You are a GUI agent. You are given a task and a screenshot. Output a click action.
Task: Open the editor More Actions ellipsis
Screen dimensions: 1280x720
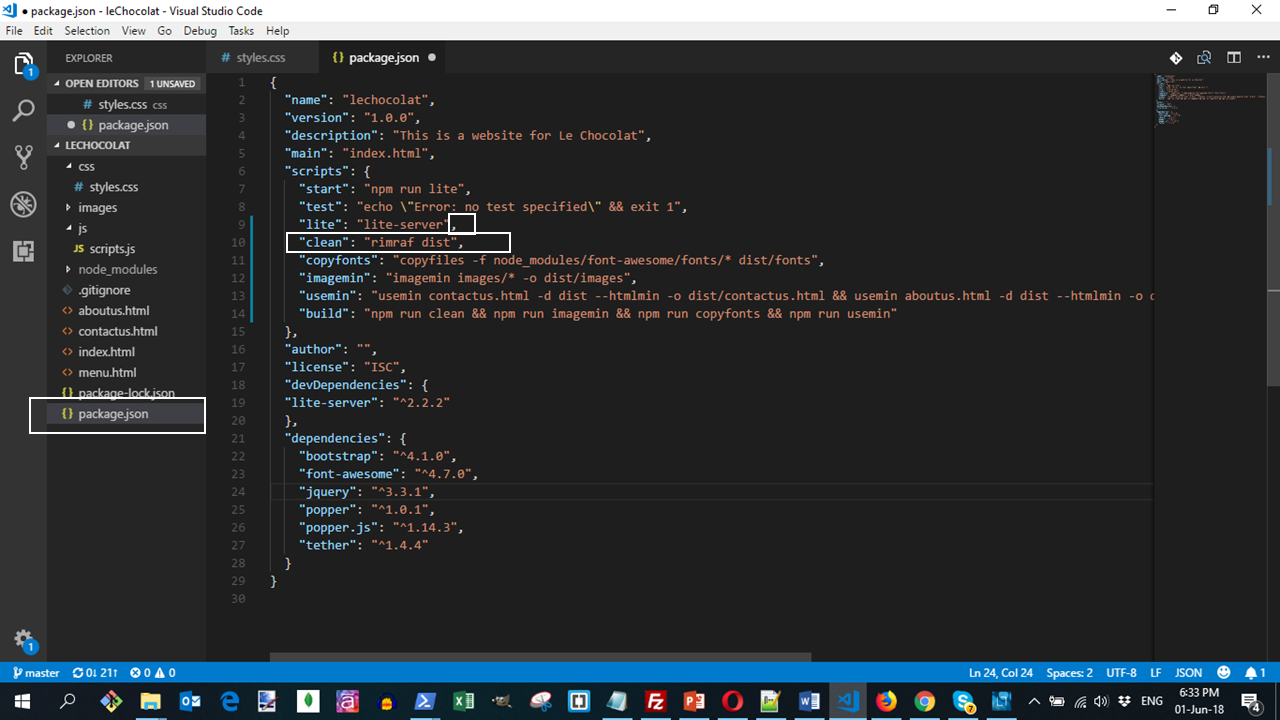pyautogui.click(x=1260, y=58)
